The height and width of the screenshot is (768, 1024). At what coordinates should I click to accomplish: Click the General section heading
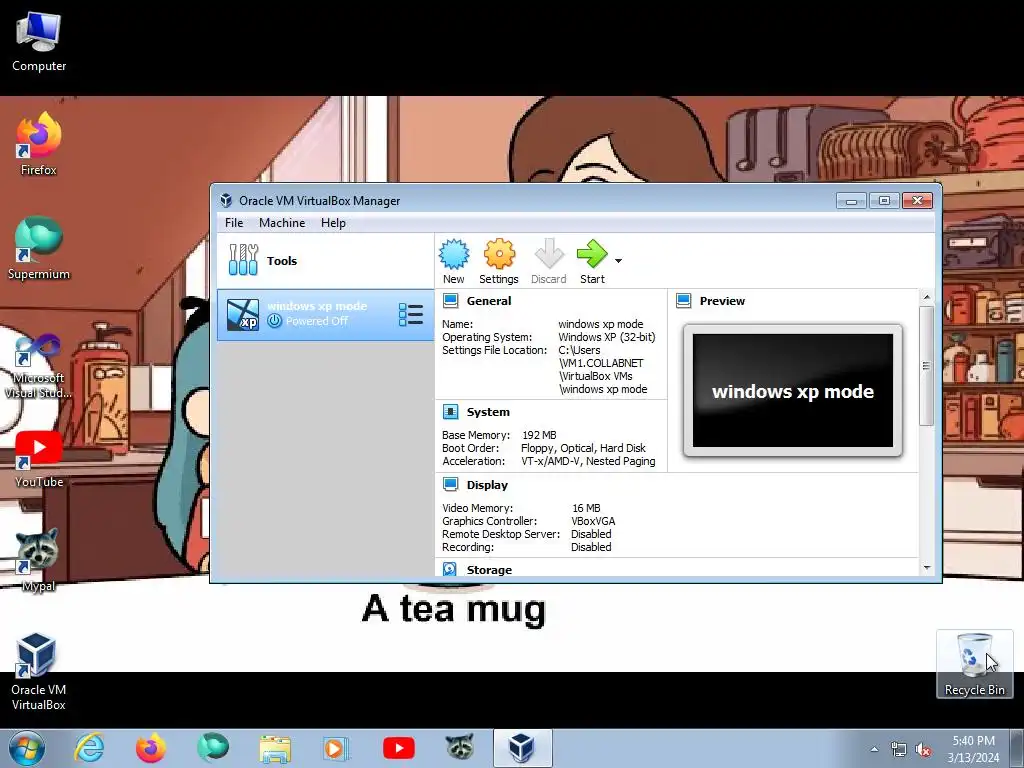pos(488,301)
